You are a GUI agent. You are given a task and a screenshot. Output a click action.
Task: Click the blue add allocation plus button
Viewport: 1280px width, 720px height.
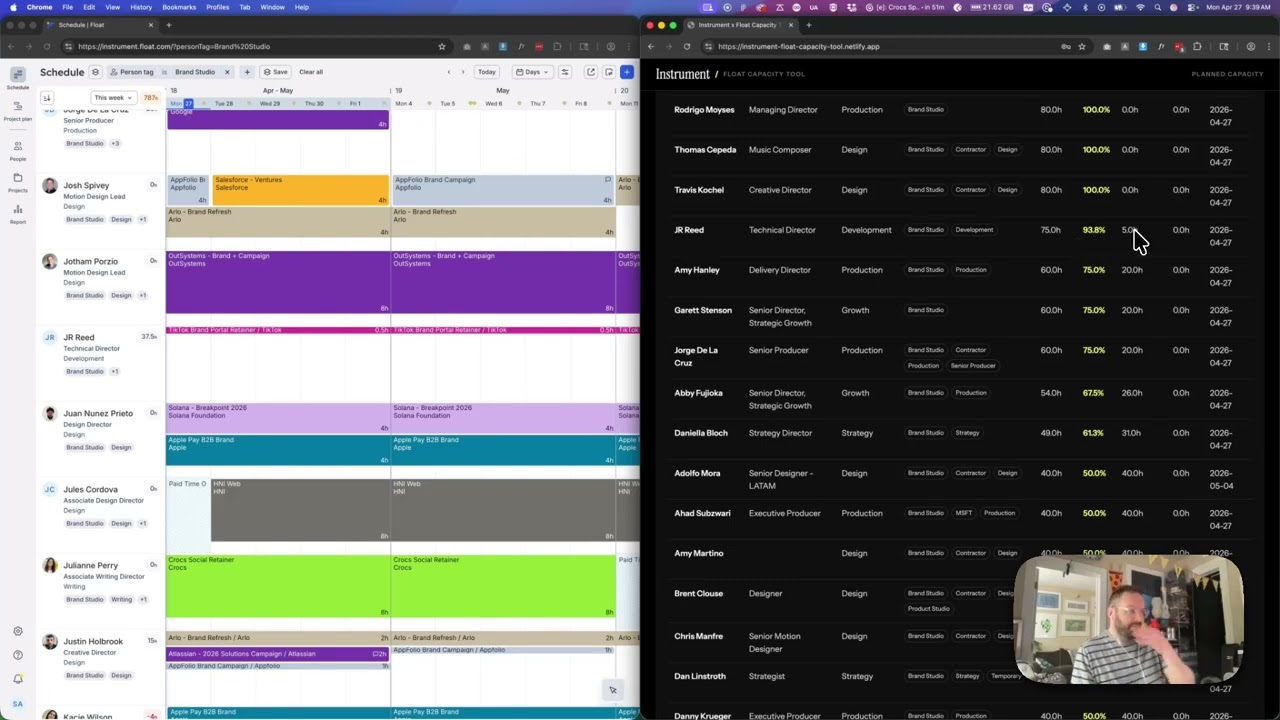[x=627, y=72]
